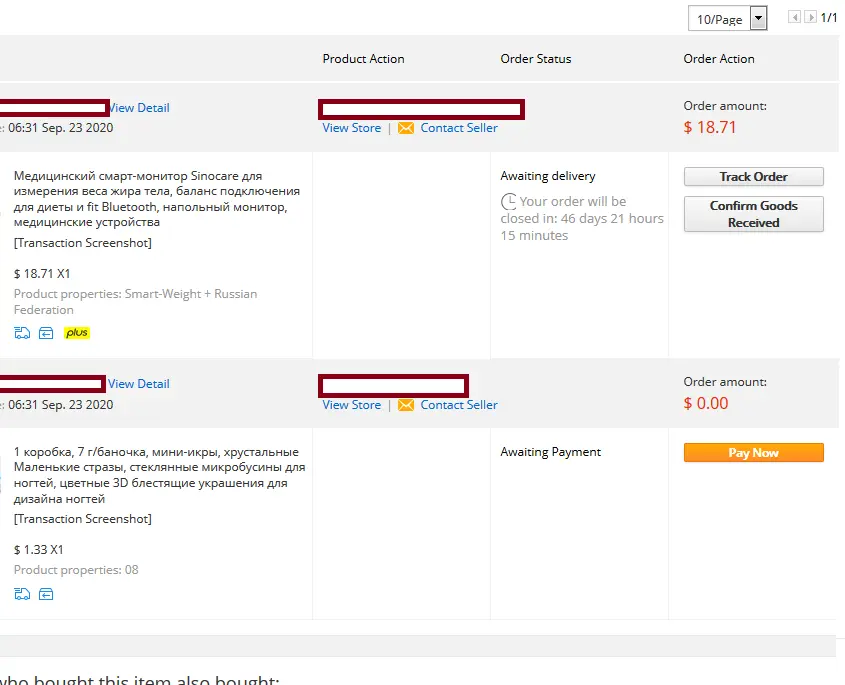The height and width of the screenshot is (685, 845).
Task: Click orange Pay Now button
Action: click(x=753, y=453)
